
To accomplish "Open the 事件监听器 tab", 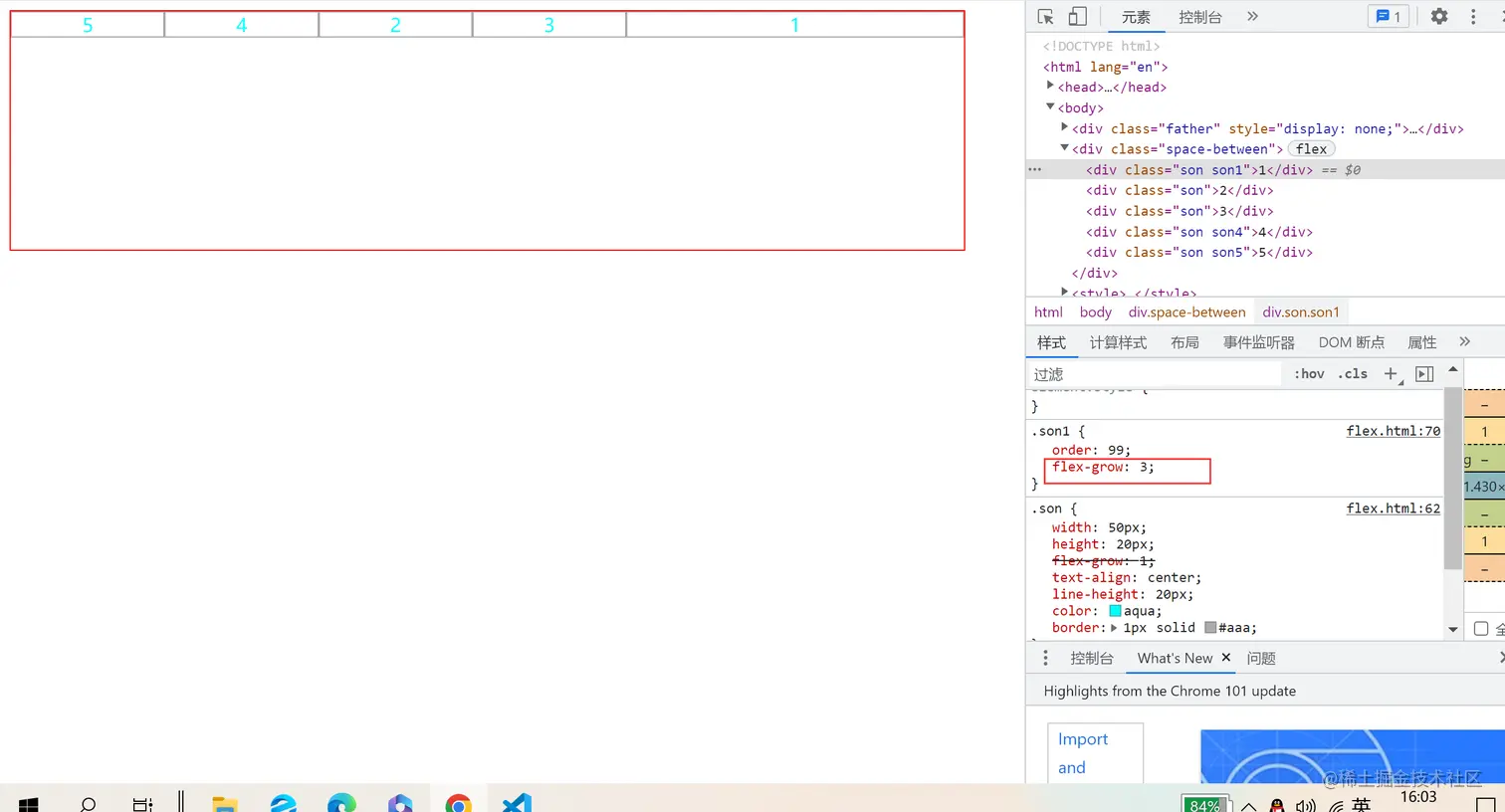I will coord(1259,342).
